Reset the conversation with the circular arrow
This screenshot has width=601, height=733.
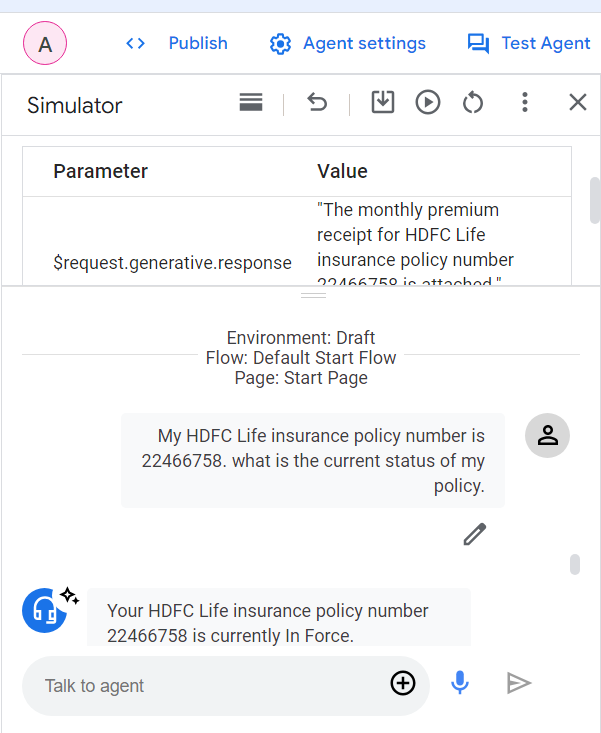click(x=472, y=102)
